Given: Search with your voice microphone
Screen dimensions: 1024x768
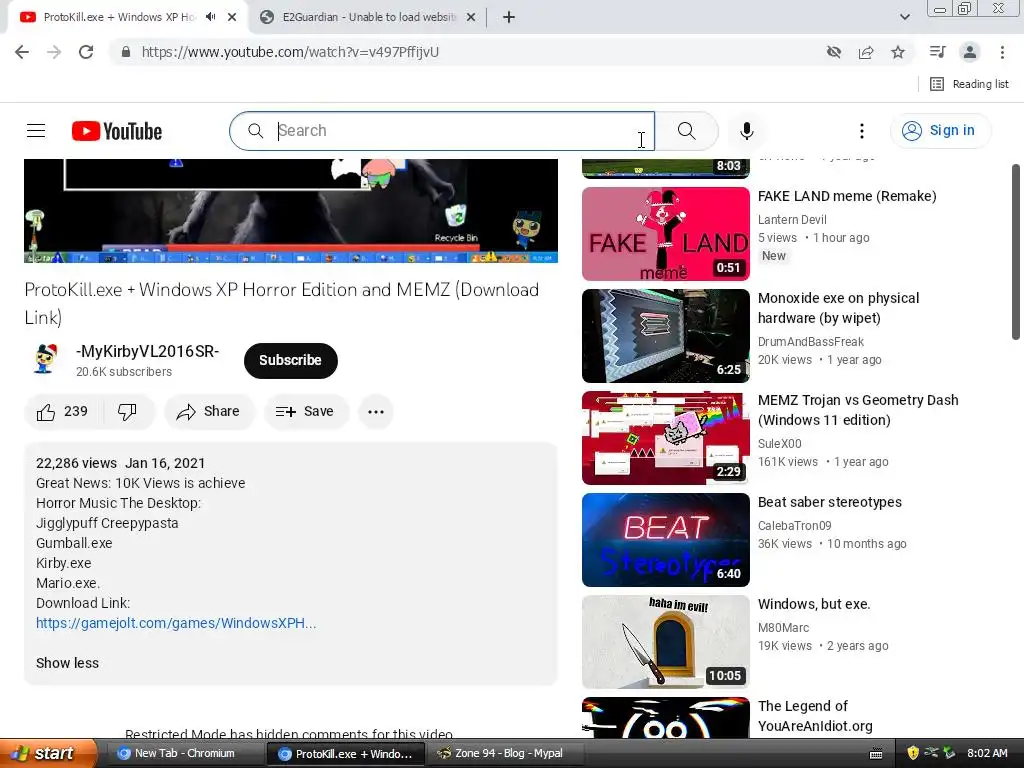Looking at the screenshot, I should click(x=746, y=131).
